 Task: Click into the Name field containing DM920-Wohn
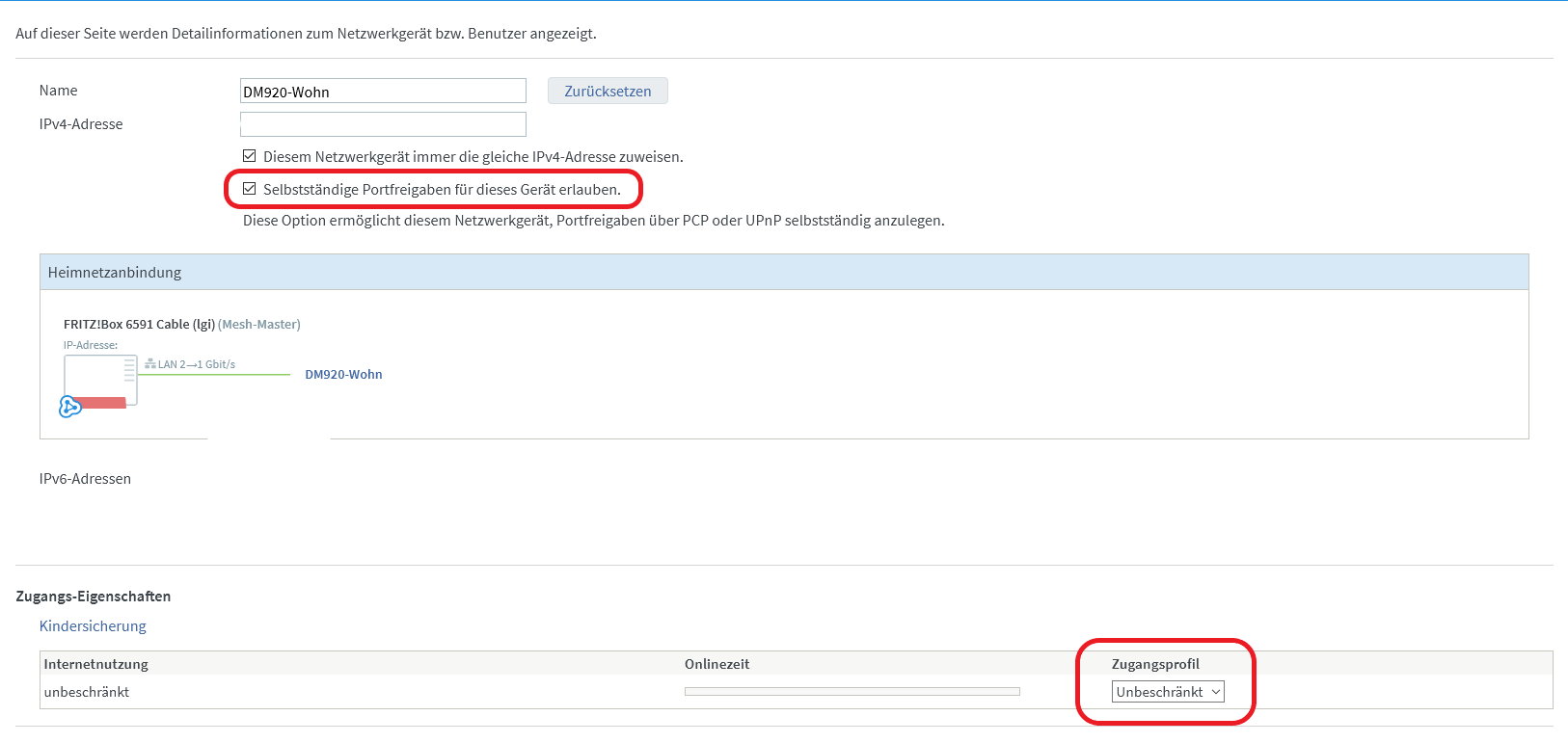pos(383,92)
